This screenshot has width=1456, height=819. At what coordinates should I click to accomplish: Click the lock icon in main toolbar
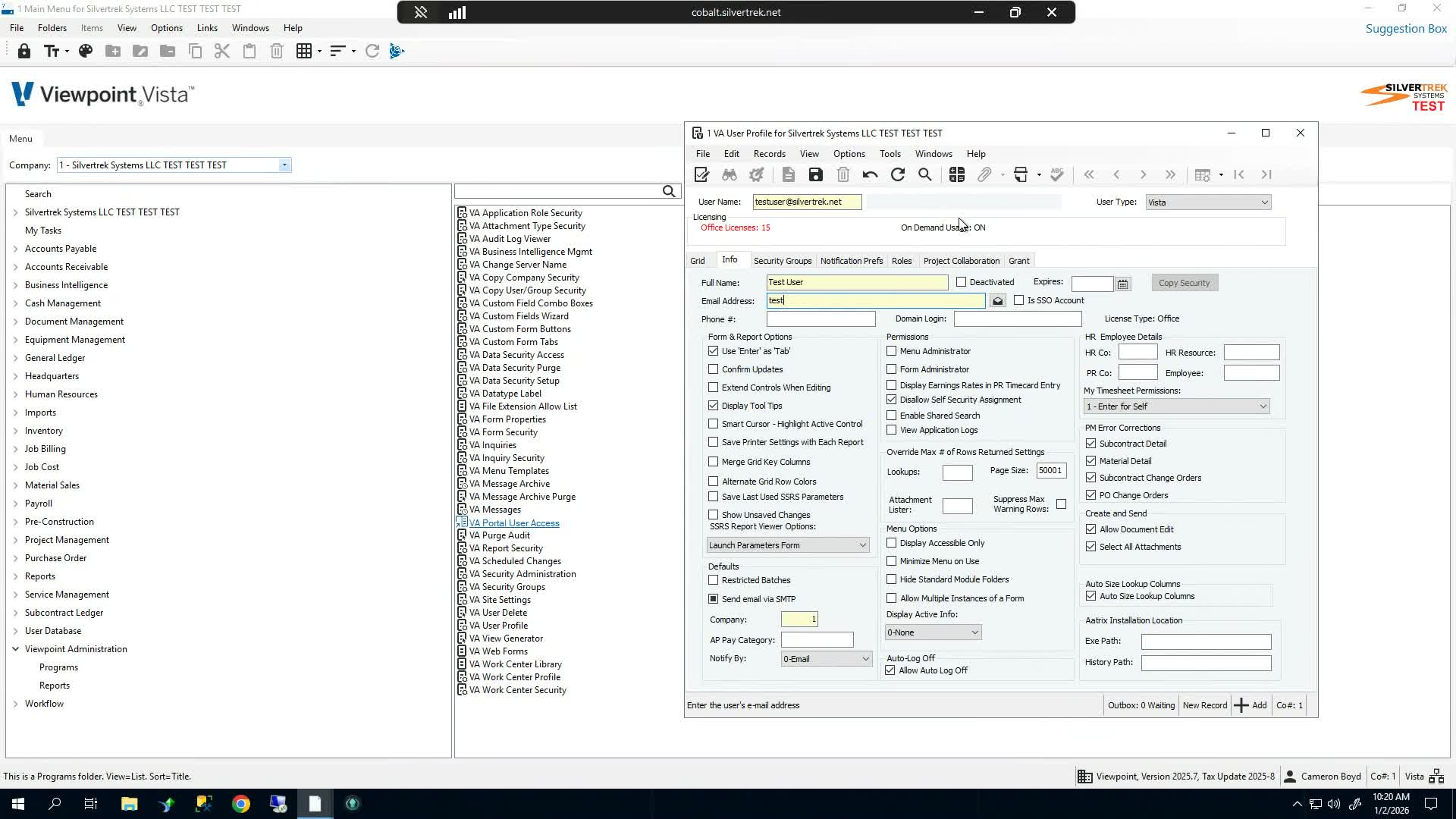pyautogui.click(x=24, y=52)
